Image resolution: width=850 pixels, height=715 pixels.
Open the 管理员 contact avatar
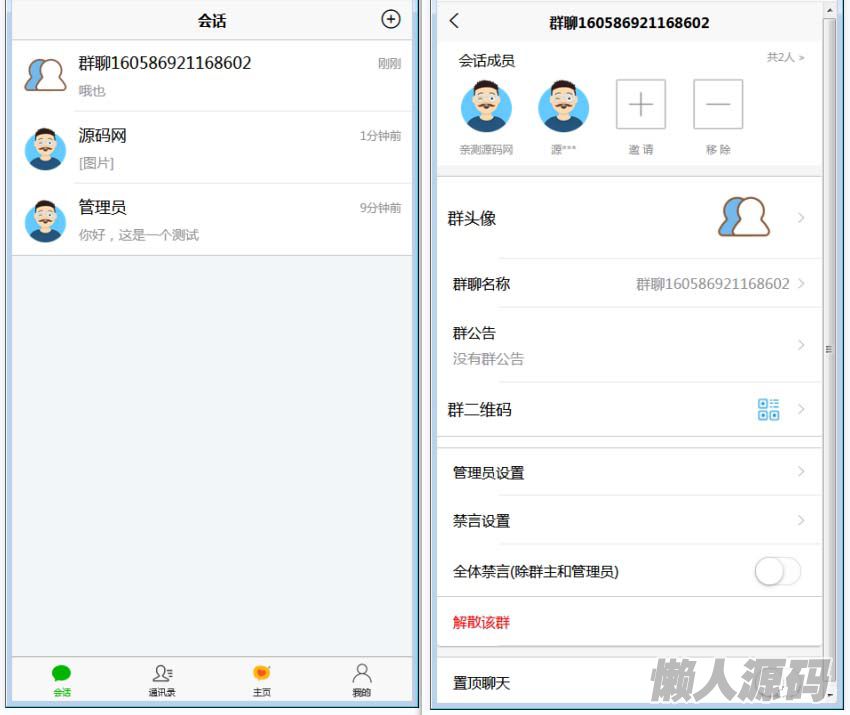46,221
